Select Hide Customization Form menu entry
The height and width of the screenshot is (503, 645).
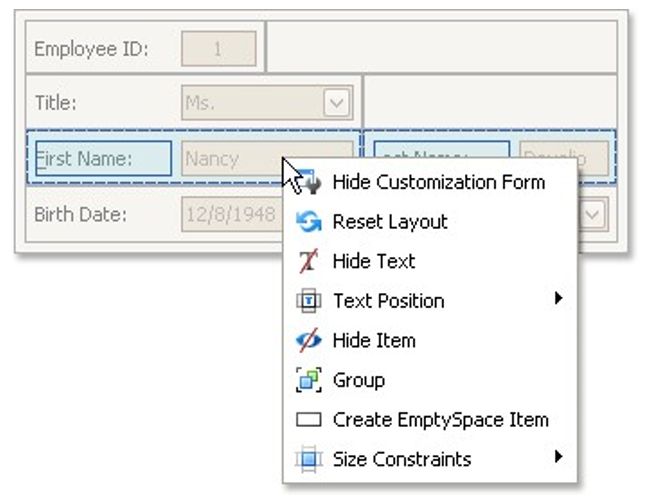tap(438, 182)
